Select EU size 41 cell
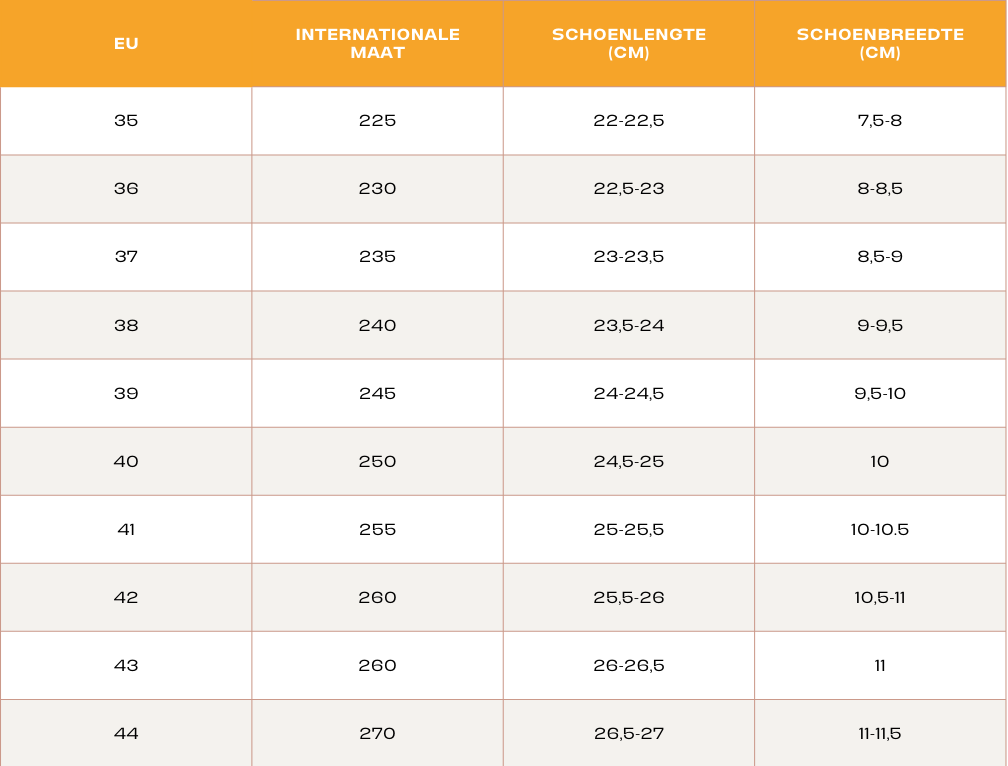Screen dimensions: 1008x766 [x=126, y=529]
